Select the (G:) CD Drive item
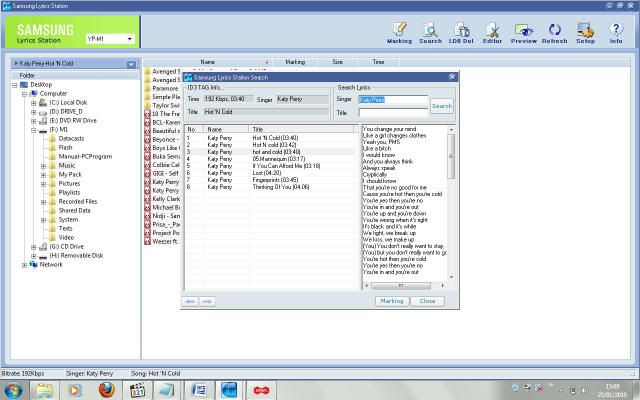The width and height of the screenshot is (640, 400). [67, 247]
